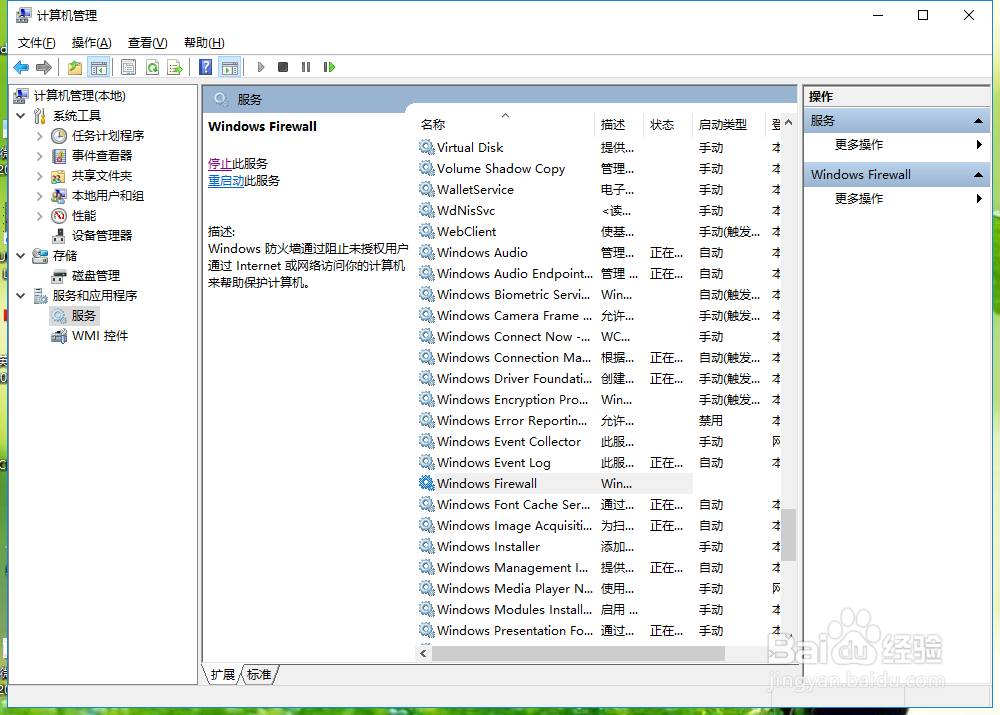Sort by the 名称 column header
The image size is (1000, 715).
click(x=505, y=124)
